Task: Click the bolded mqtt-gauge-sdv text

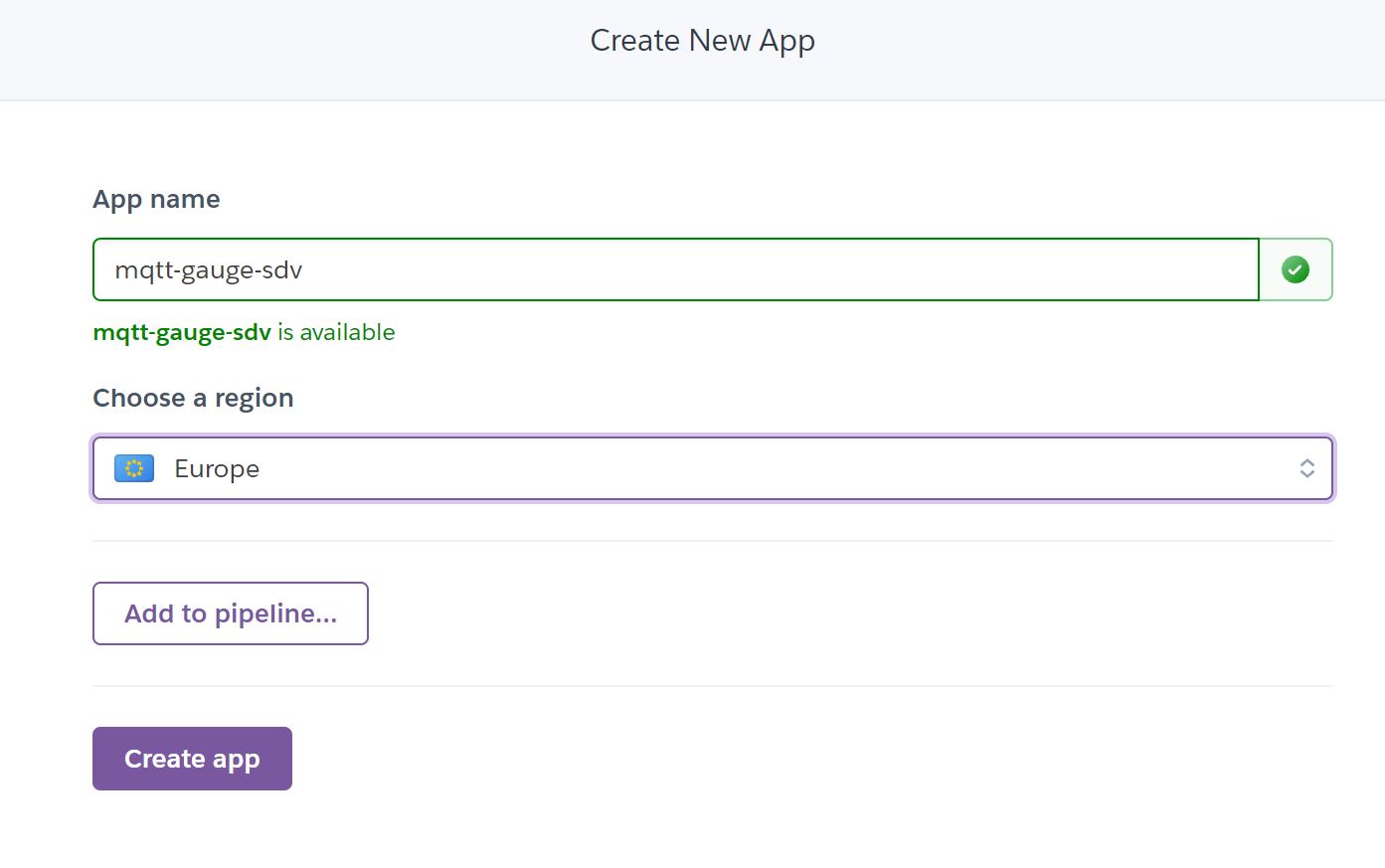Action: pos(182,332)
